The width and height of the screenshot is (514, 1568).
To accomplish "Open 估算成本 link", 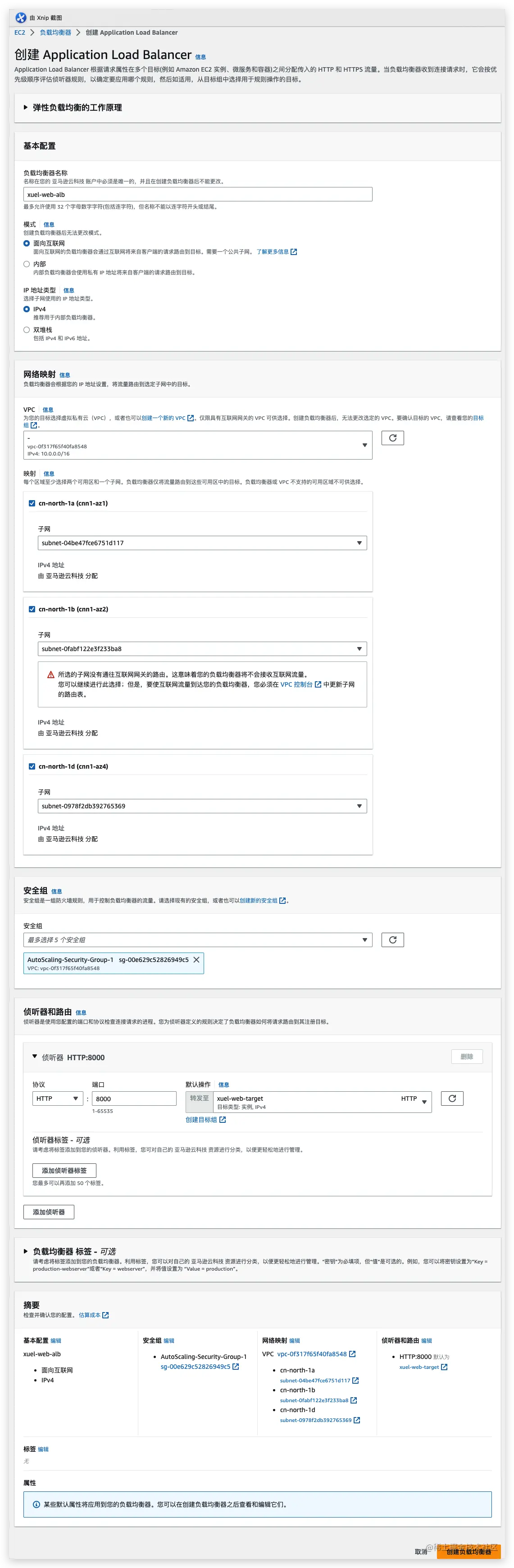I will coord(89,1315).
